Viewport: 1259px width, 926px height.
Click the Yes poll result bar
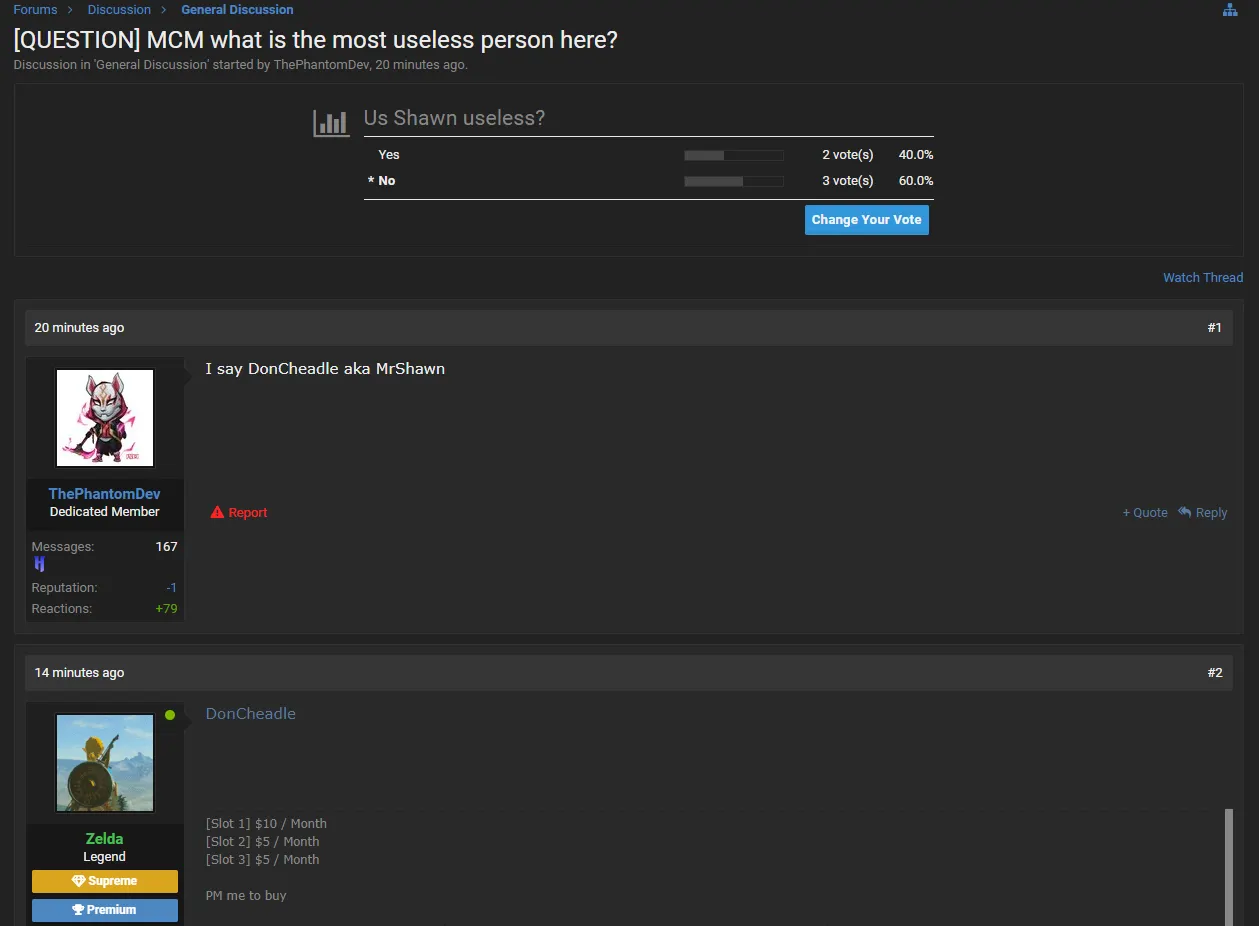733,155
